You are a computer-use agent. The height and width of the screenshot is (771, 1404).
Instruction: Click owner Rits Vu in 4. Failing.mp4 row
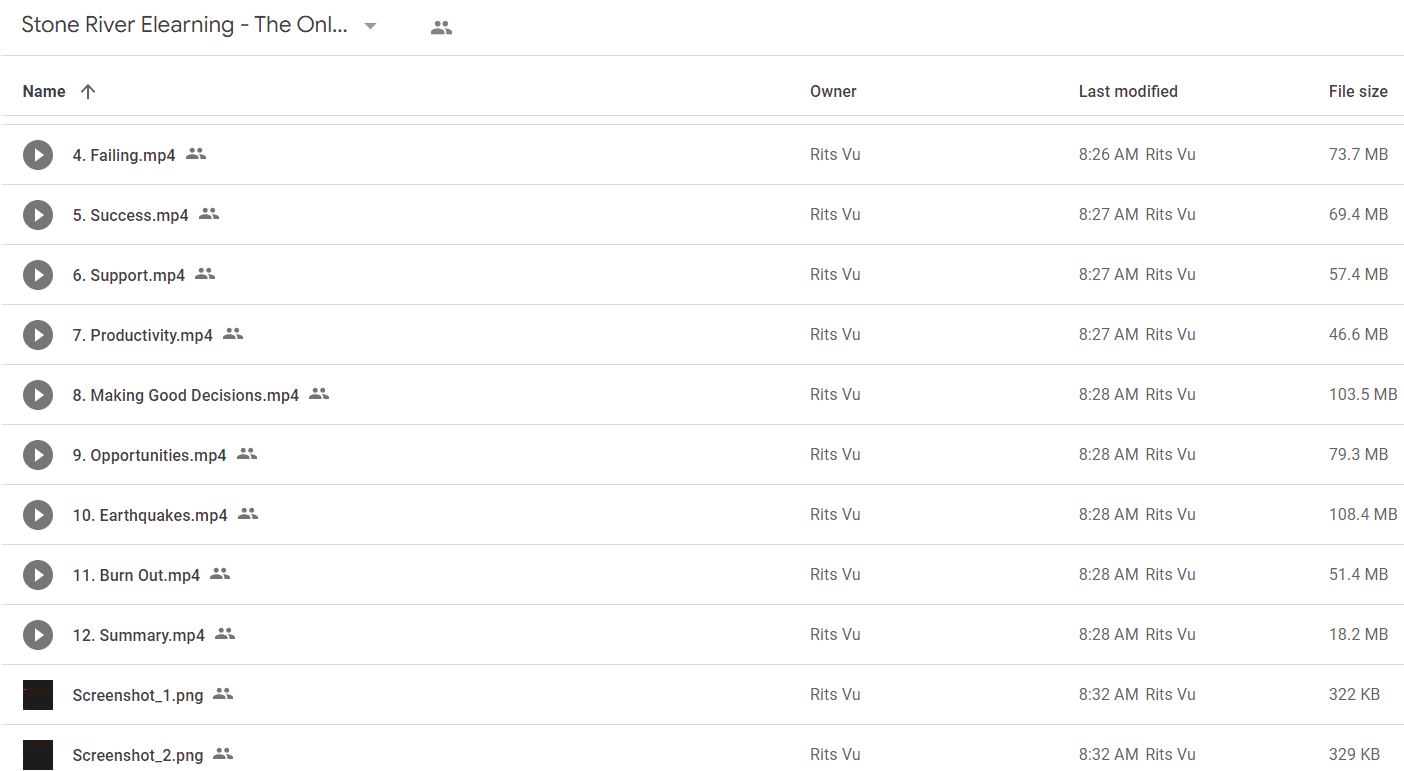point(835,155)
